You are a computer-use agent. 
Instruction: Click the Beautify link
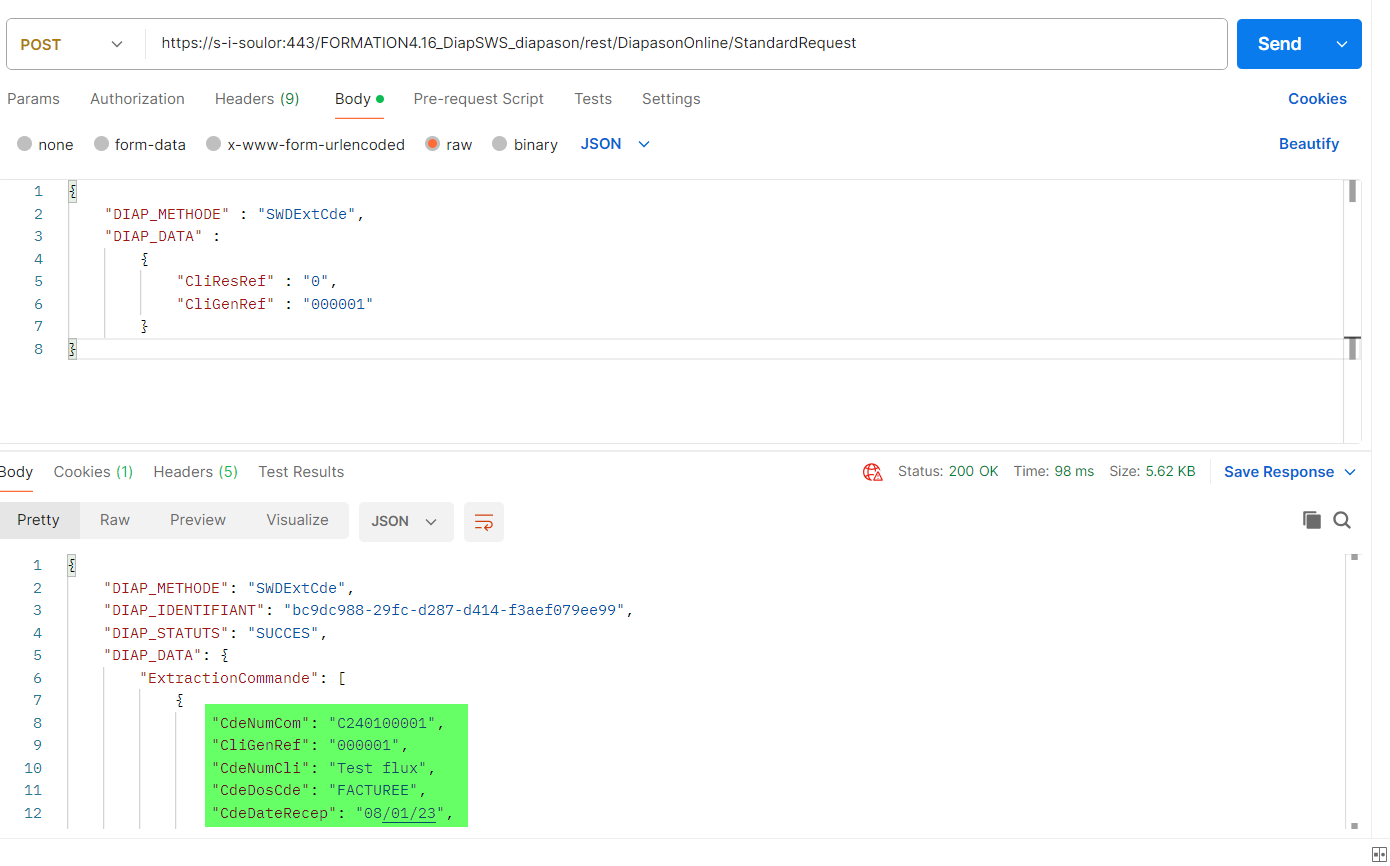[x=1308, y=144]
